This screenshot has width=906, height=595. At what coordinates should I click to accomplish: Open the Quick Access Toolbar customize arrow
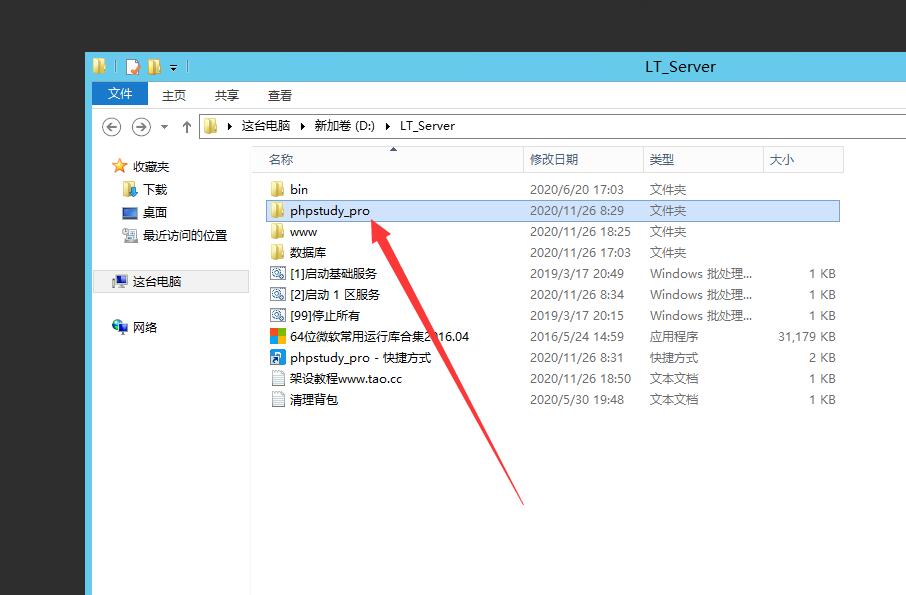[173, 68]
